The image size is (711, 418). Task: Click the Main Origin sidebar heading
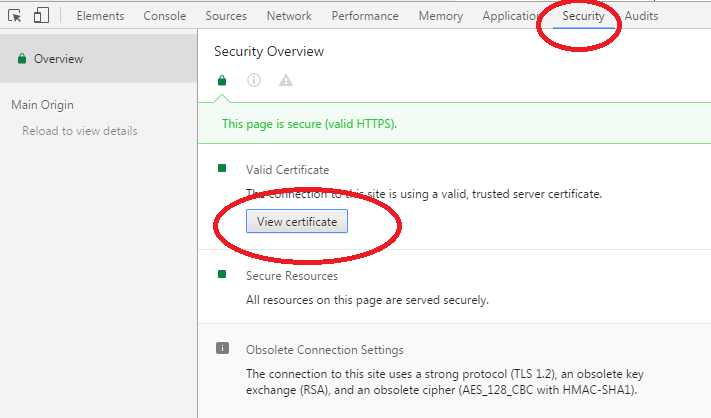[x=42, y=105]
